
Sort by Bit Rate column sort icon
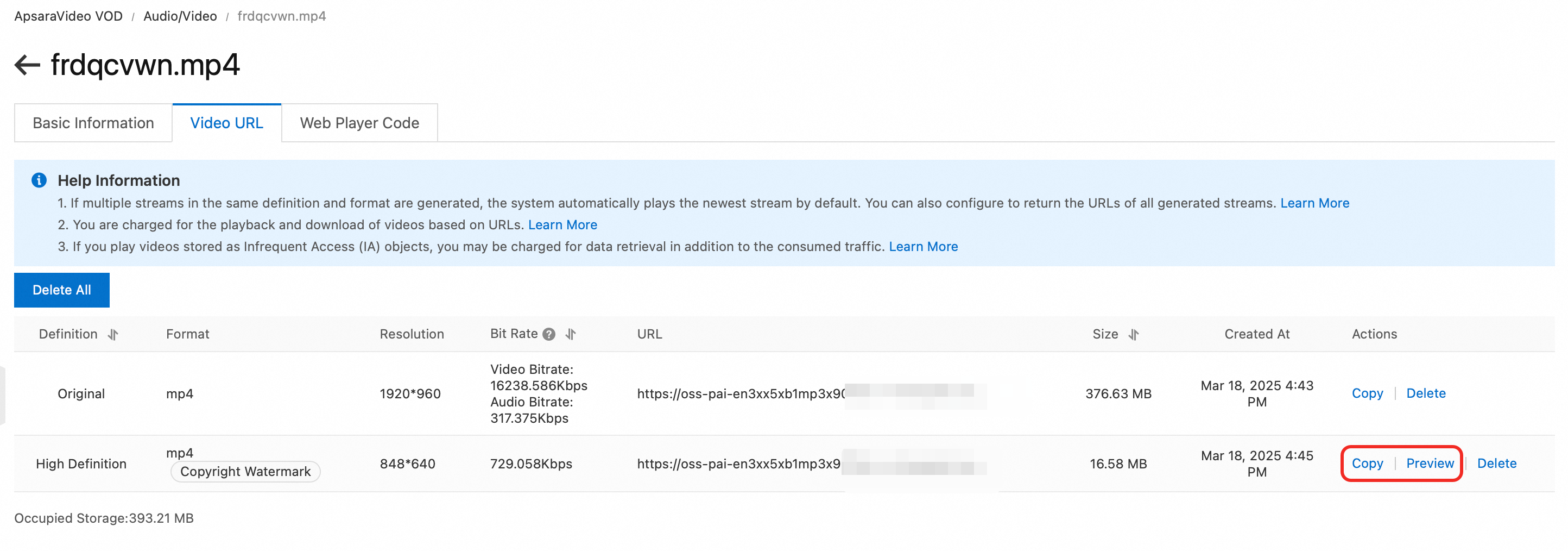570,335
